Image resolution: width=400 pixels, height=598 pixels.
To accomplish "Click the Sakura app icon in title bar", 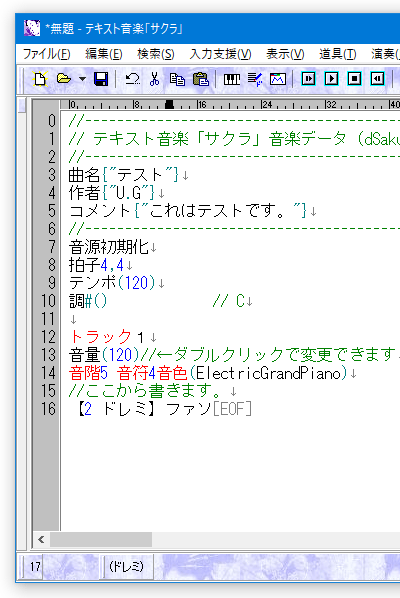I will pos(32,28).
